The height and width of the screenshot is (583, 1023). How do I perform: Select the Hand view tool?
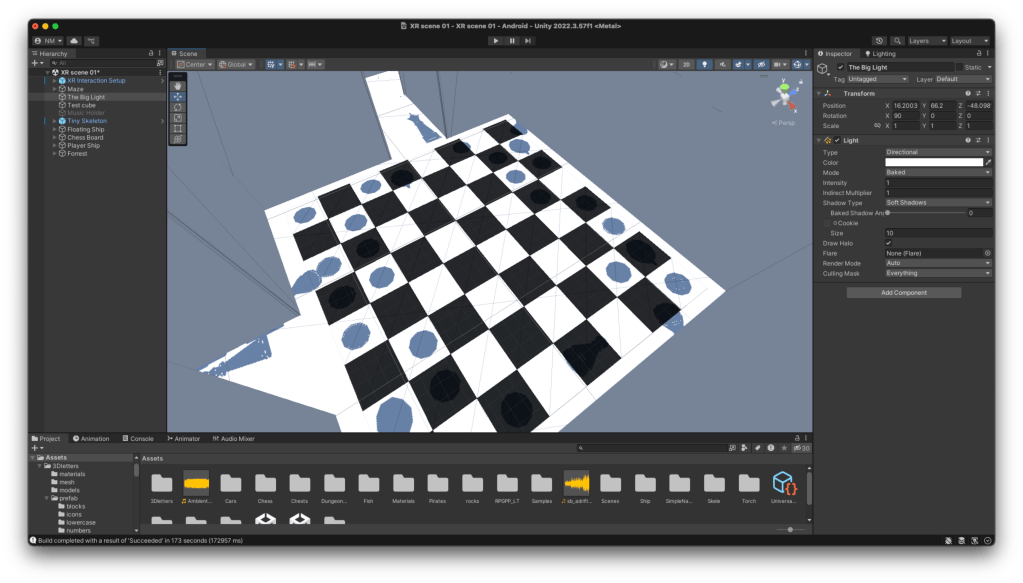tap(178, 85)
